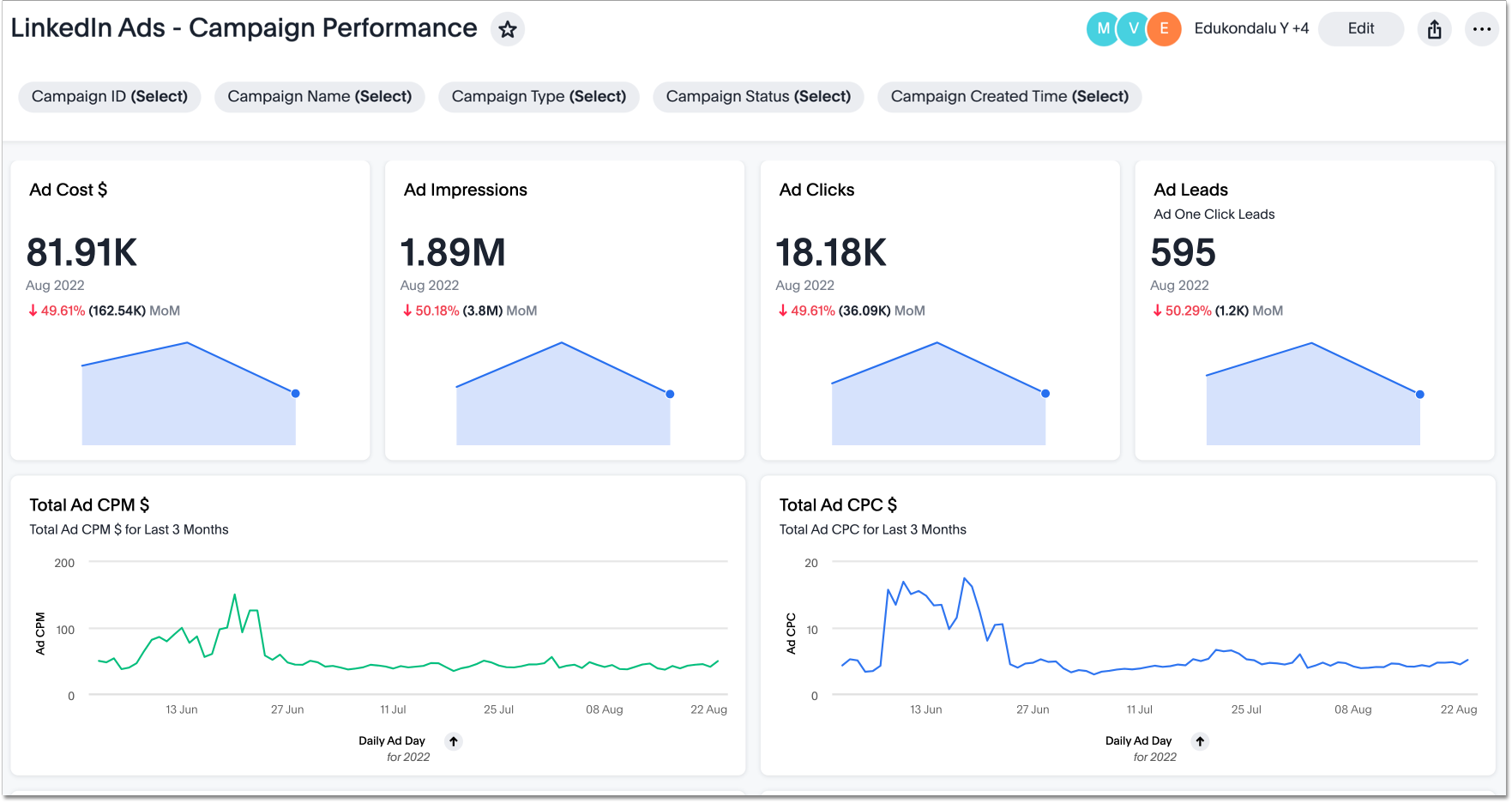This screenshot has width=1512, height=803.
Task: Open the Campaign Name filter
Action: click(319, 97)
